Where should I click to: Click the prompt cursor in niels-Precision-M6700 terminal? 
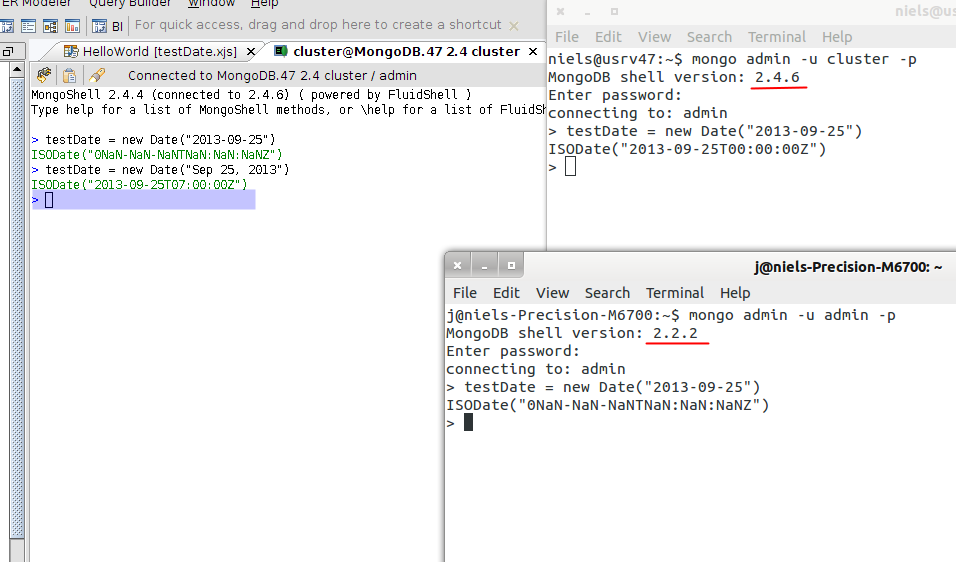pos(468,423)
